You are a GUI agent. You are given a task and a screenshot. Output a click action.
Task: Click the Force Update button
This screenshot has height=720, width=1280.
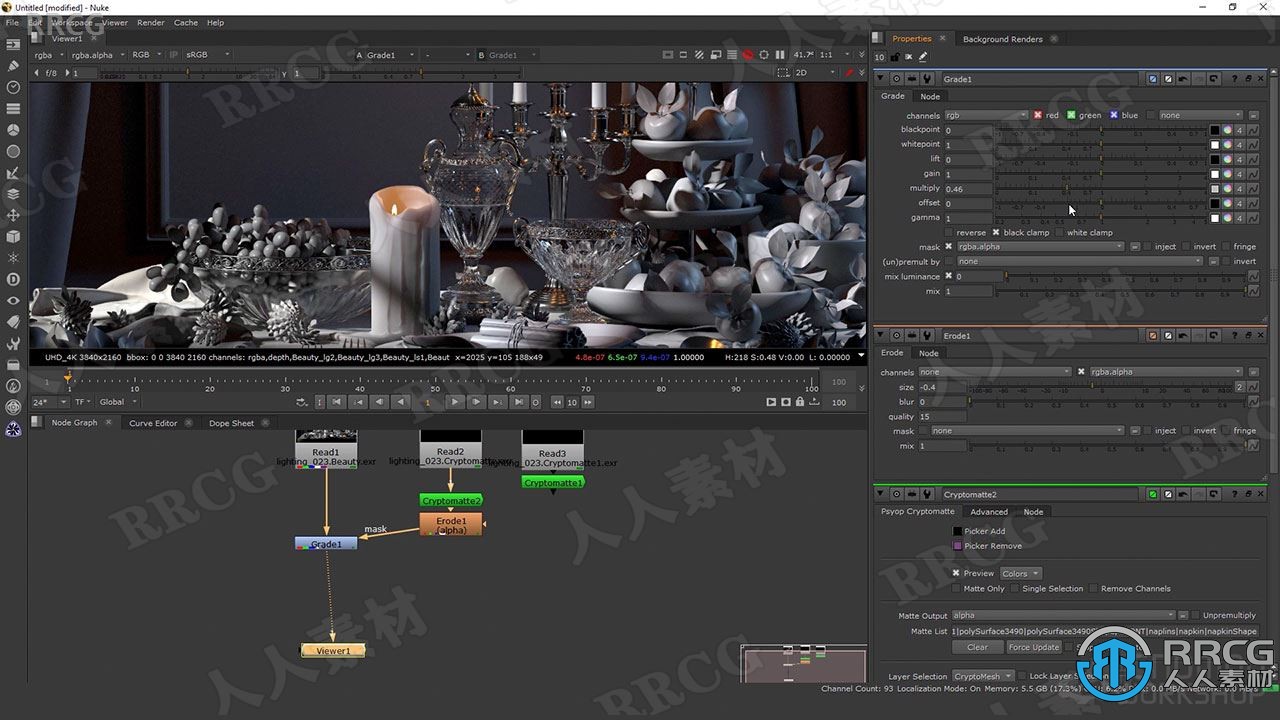coord(1034,647)
